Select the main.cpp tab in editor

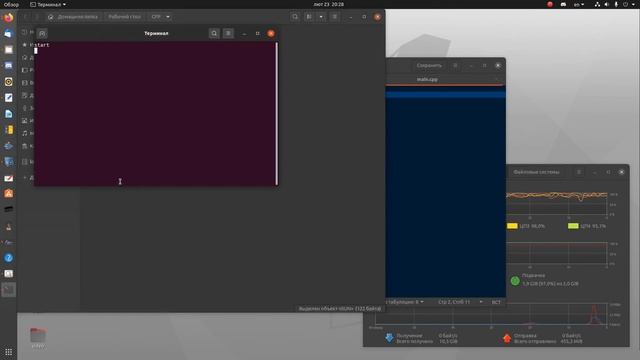pyautogui.click(x=427, y=79)
